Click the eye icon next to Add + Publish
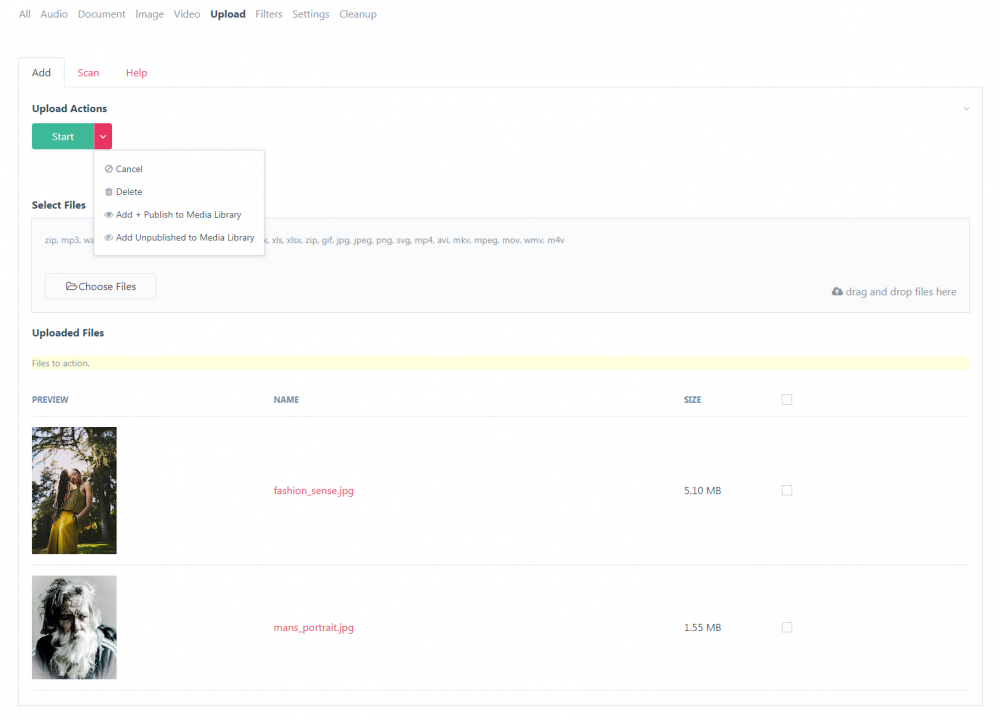Viewport: 1000px width, 721px height. coord(110,214)
